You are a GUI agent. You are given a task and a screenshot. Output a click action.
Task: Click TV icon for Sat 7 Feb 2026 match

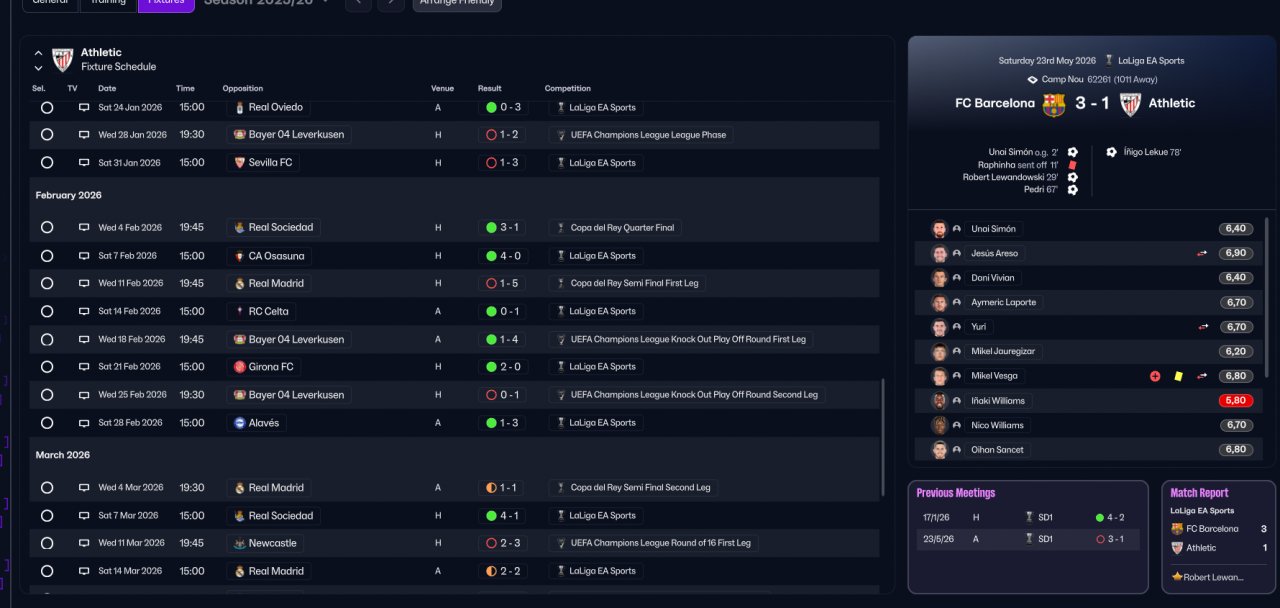pyautogui.click(x=84, y=256)
